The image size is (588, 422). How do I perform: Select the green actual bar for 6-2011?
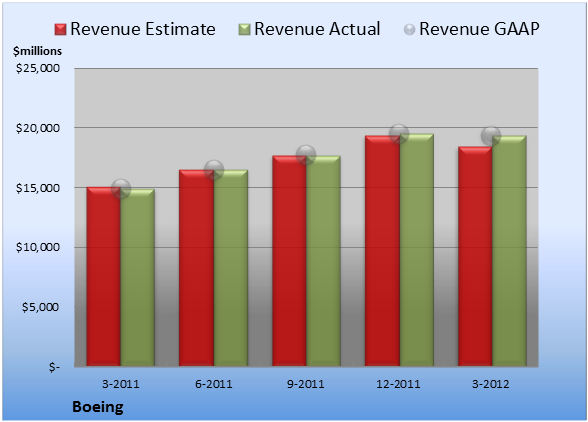pos(231,268)
